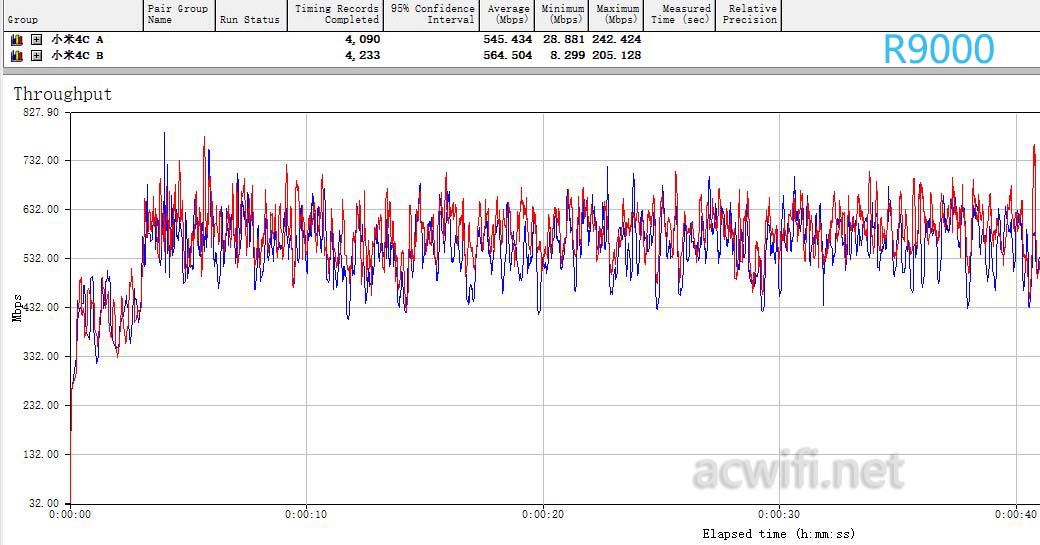This screenshot has height=545, width=1040.
Task: Sort by Average (Mbps) column header
Action: click(509, 14)
